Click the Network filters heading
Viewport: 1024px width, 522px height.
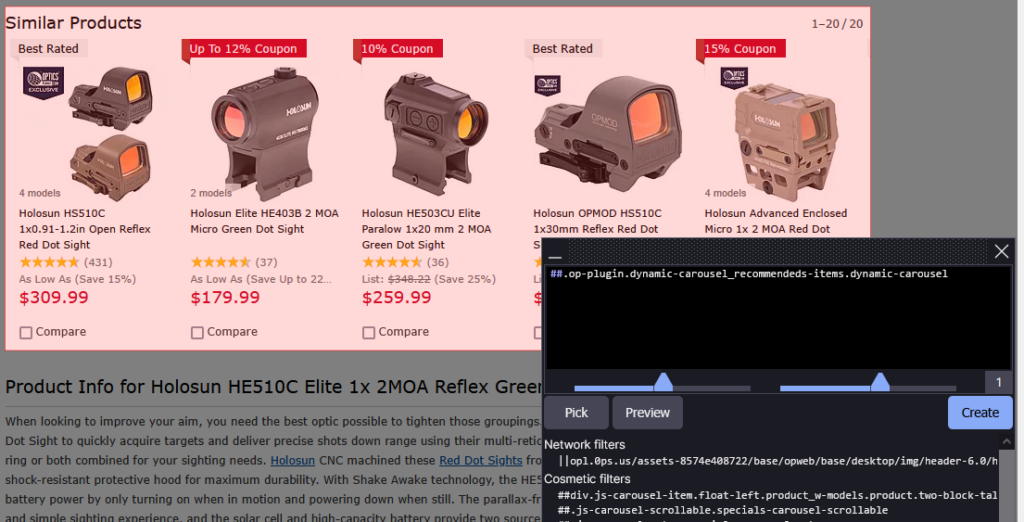pyautogui.click(x=584, y=444)
